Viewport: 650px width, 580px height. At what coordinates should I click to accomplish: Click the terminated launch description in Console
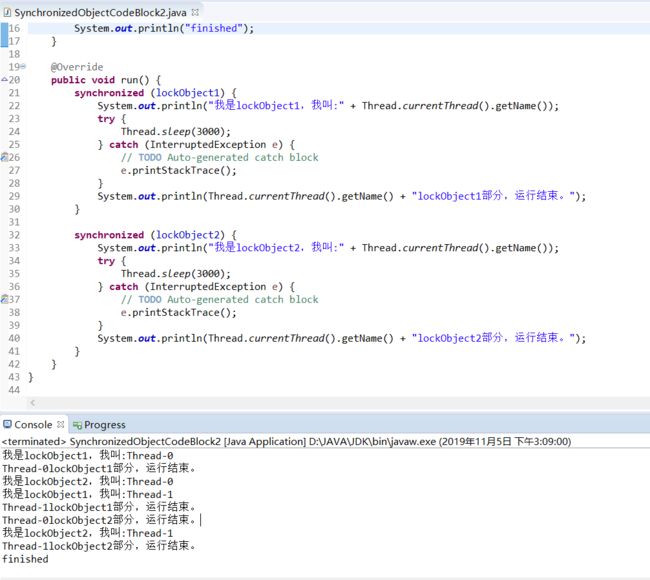click(x=286, y=442)
